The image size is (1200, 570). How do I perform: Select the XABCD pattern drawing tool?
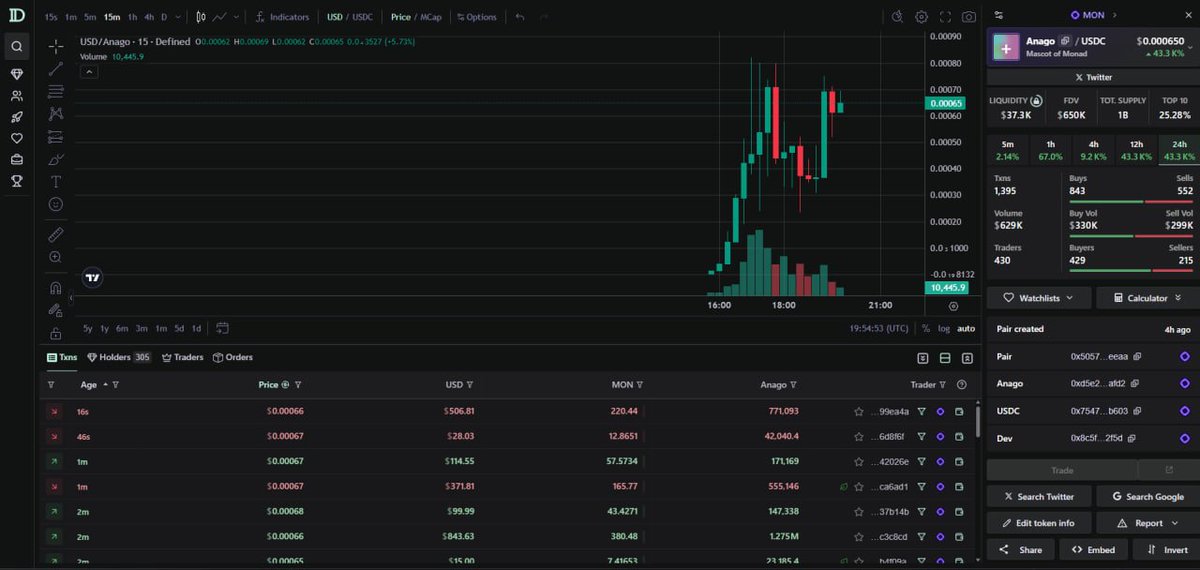point(56,114)
